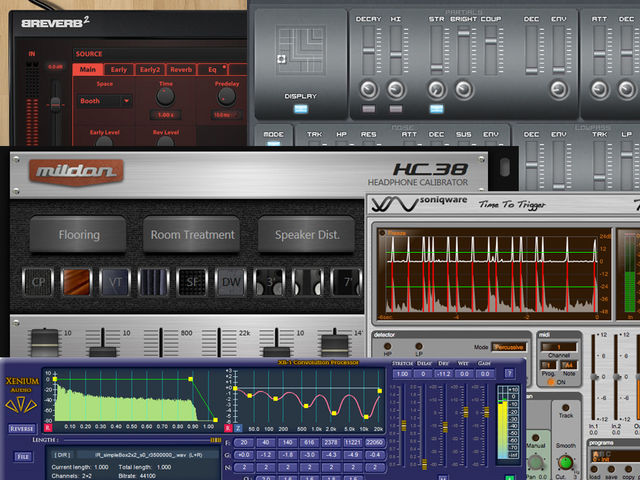
Task: Select the wood flooring icon in HC38
Action: (x=76, y=282)
